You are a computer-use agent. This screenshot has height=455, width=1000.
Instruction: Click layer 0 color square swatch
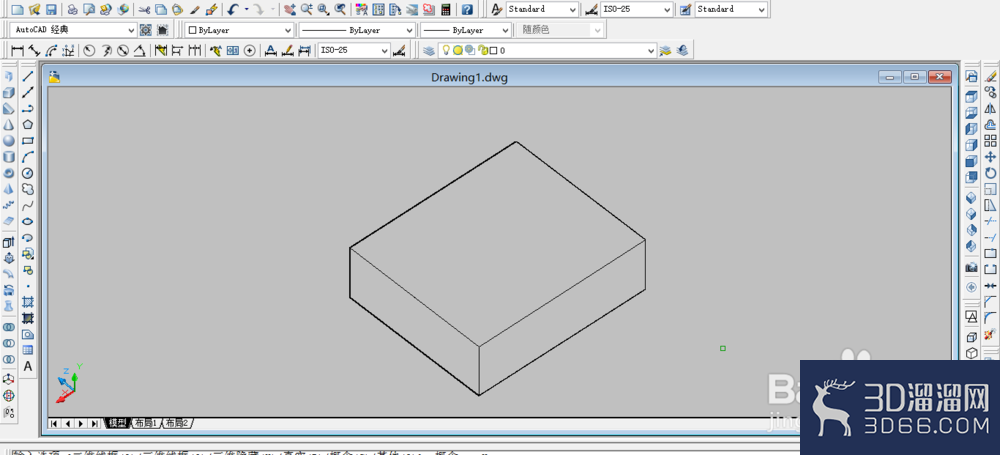coord(493,50)
